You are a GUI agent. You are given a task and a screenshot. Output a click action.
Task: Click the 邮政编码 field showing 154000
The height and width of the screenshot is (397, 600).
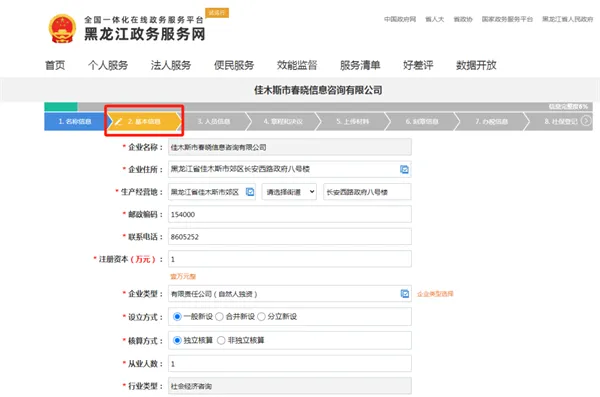click(290, 214)
